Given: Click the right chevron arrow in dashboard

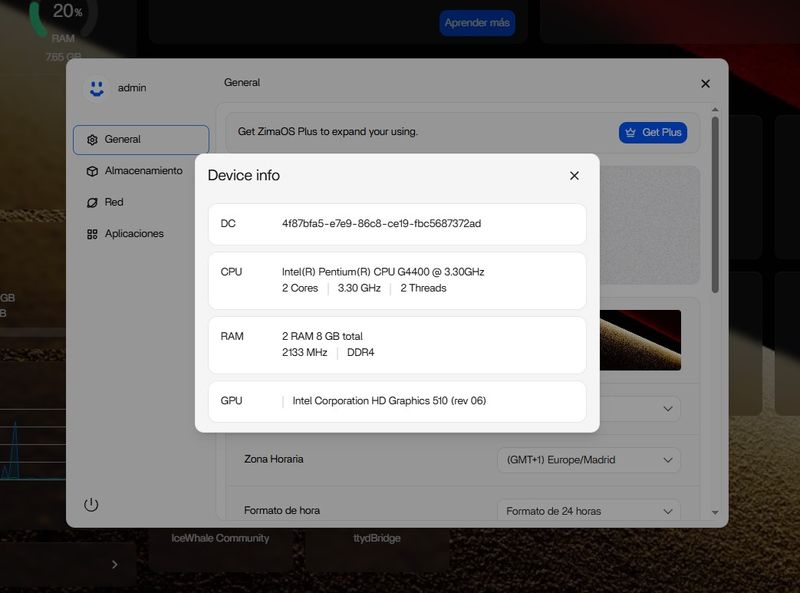Looking at the screenshot, I should [114, 564].
